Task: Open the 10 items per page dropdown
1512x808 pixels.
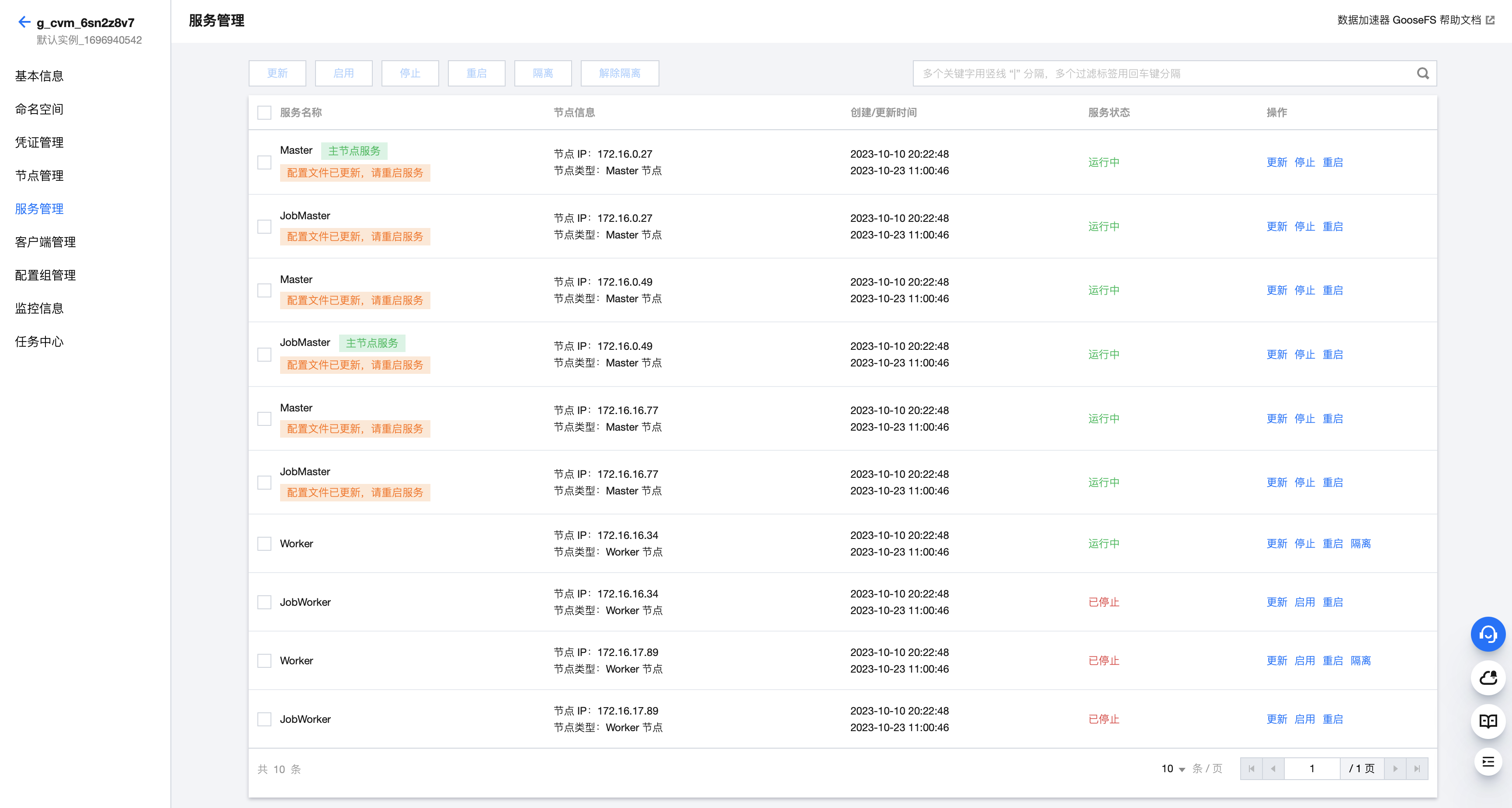Action: pos(1173,769)
